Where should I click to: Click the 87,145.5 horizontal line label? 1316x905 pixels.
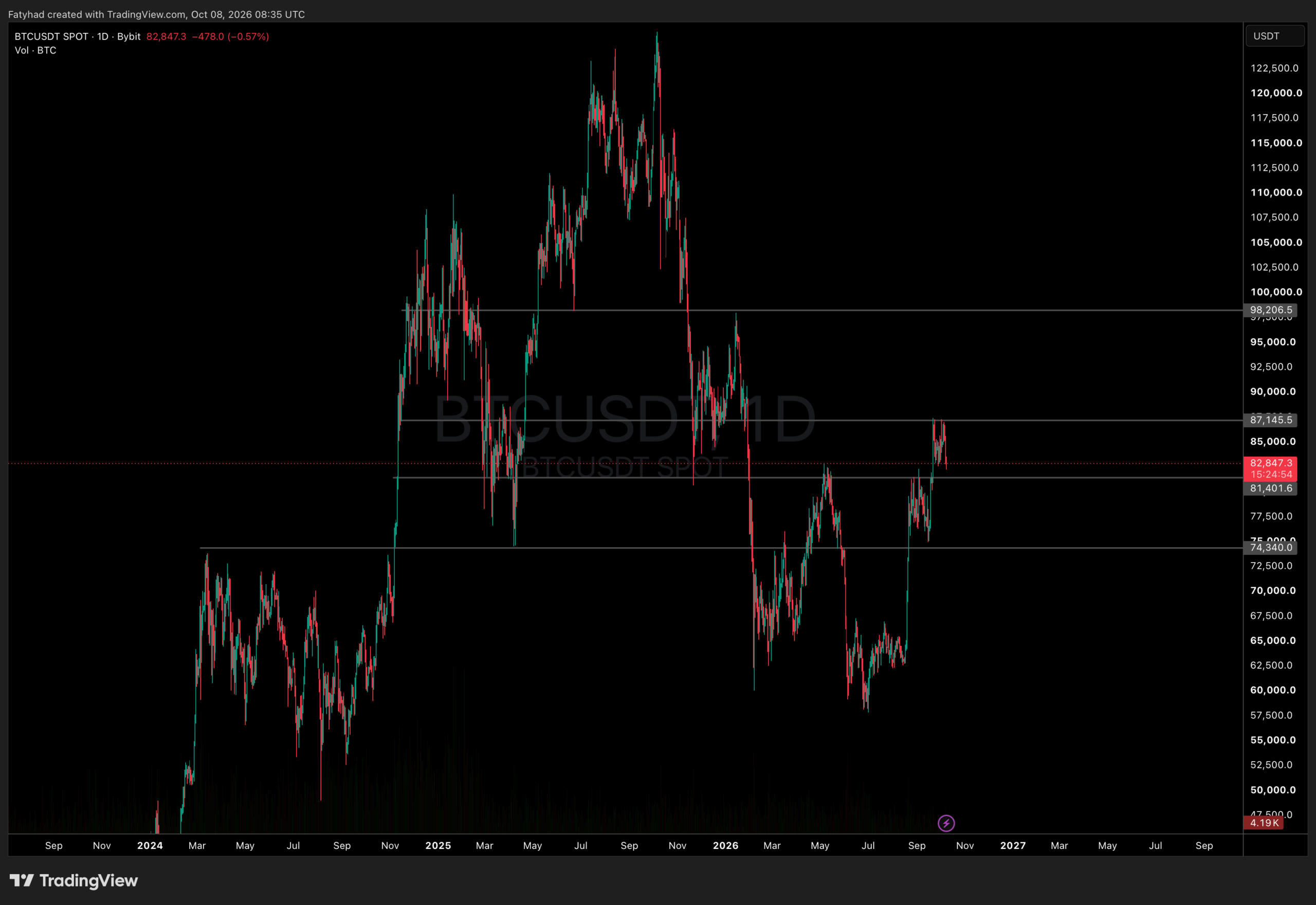(x=1270, y=420)
